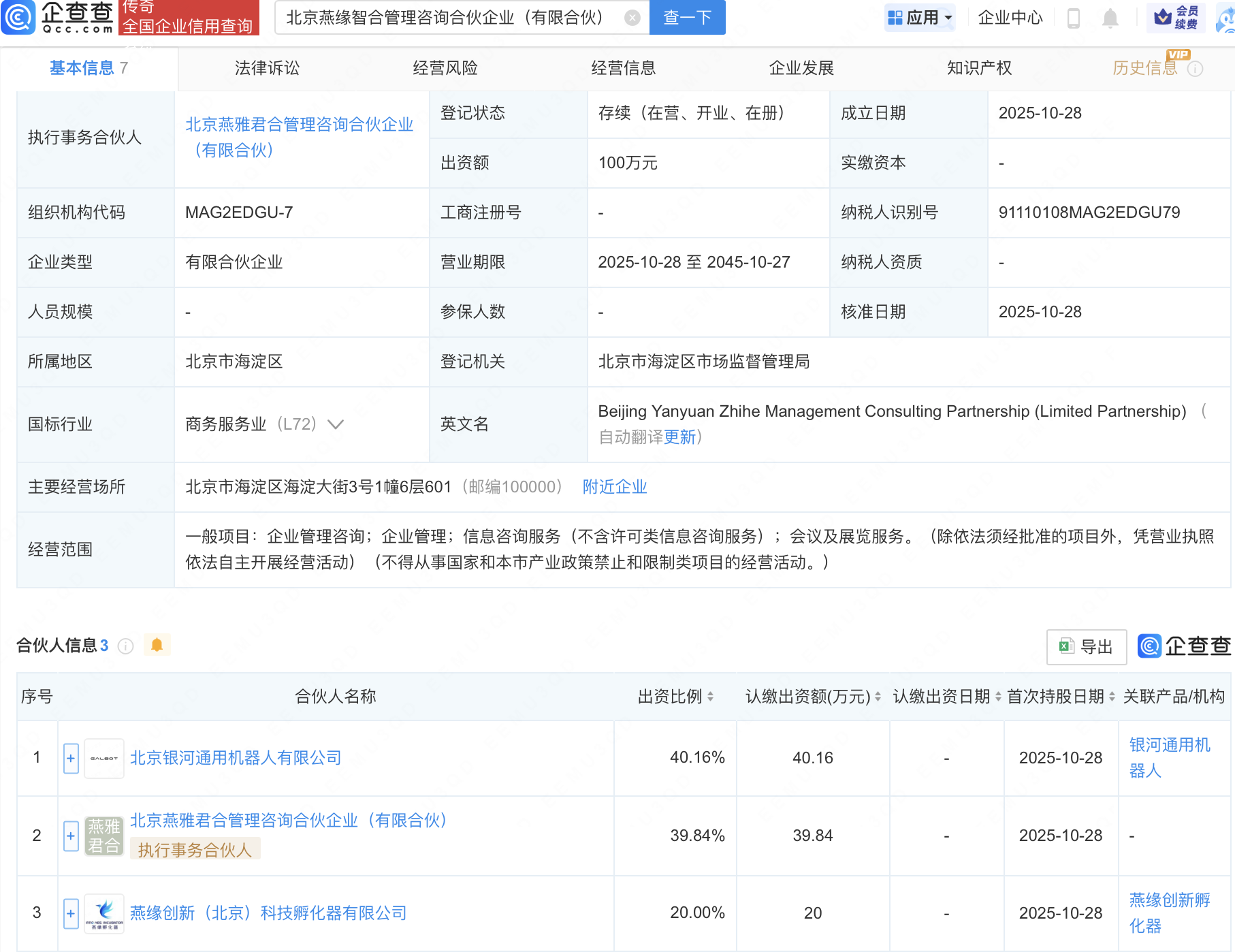Toggle sorting on 出资比例 column
This screenshot has height=952, width=1235.
point(711,697)
